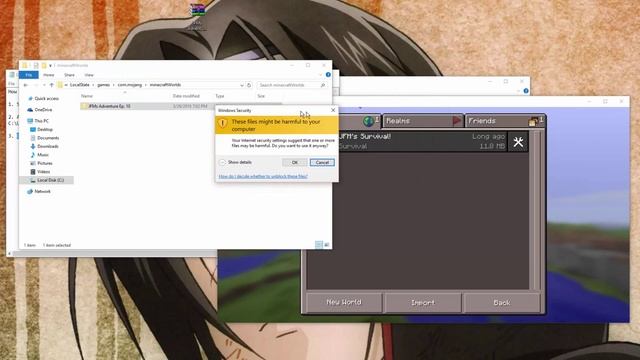Click help icon in background Explorer window
This screenshot has width=640, height=360.
(x=526, y=91)
